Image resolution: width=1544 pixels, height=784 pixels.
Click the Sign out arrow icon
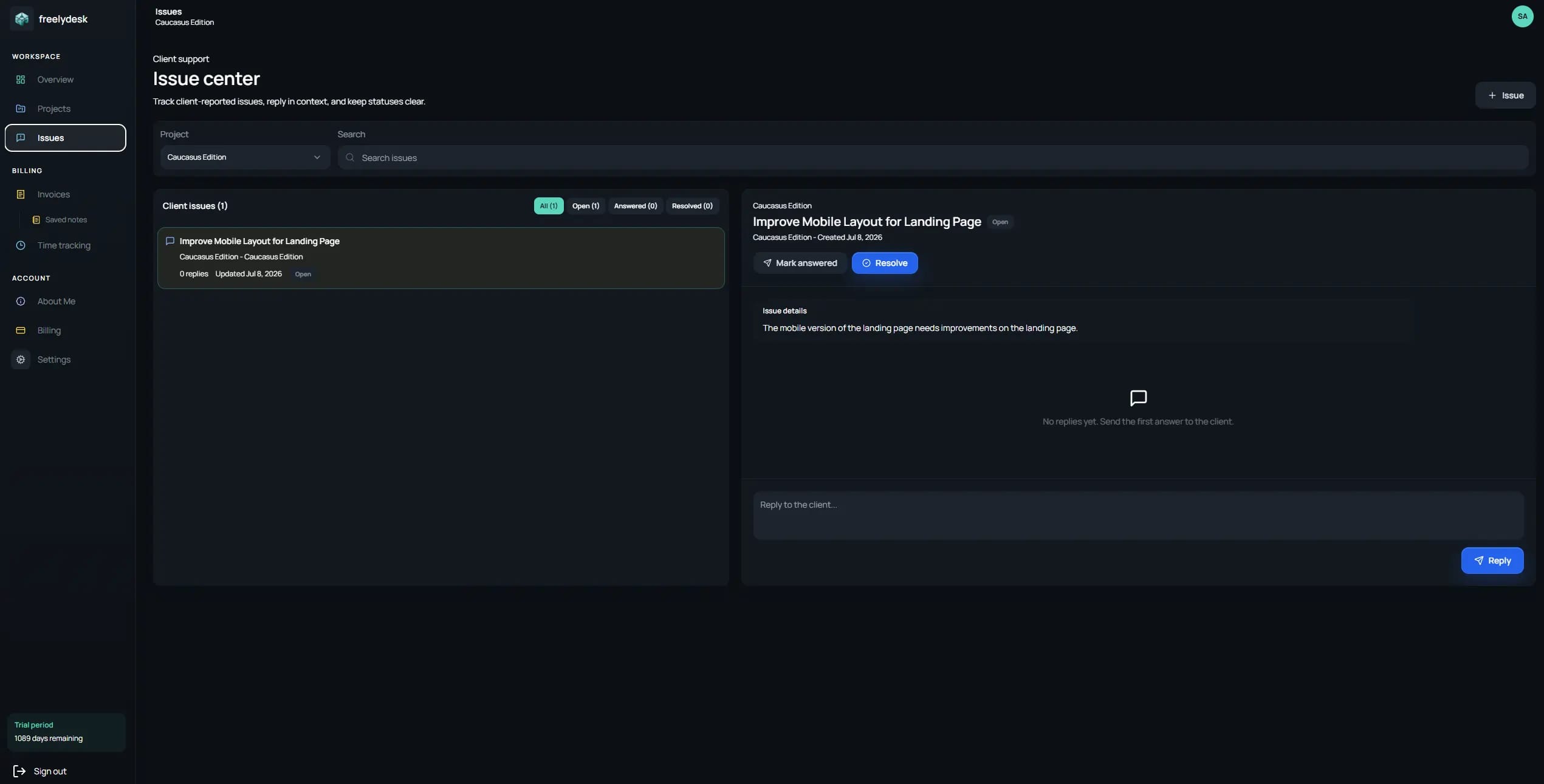[x=19, y=771]
